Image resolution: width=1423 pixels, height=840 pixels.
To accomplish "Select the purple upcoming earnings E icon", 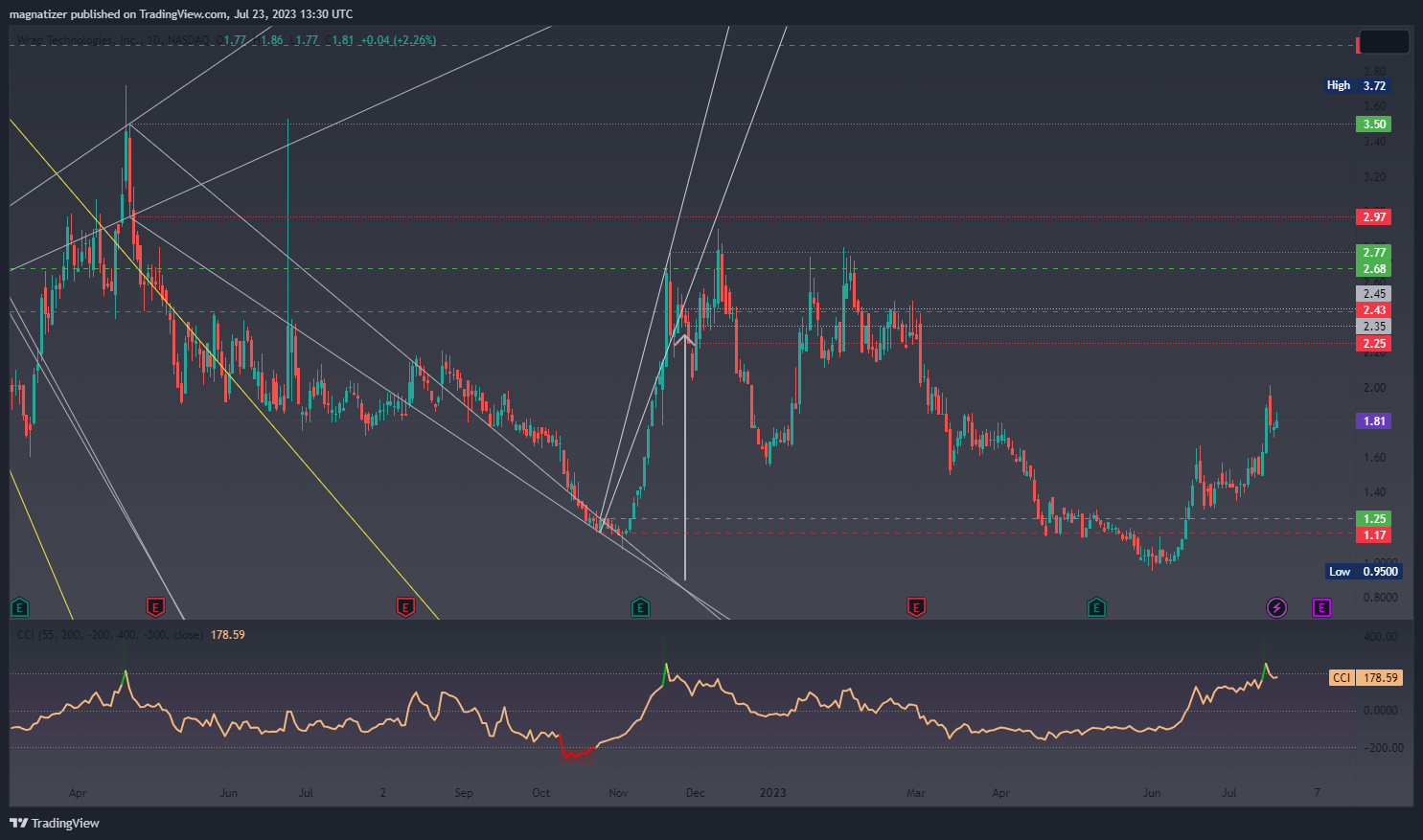I will 1322,607.
